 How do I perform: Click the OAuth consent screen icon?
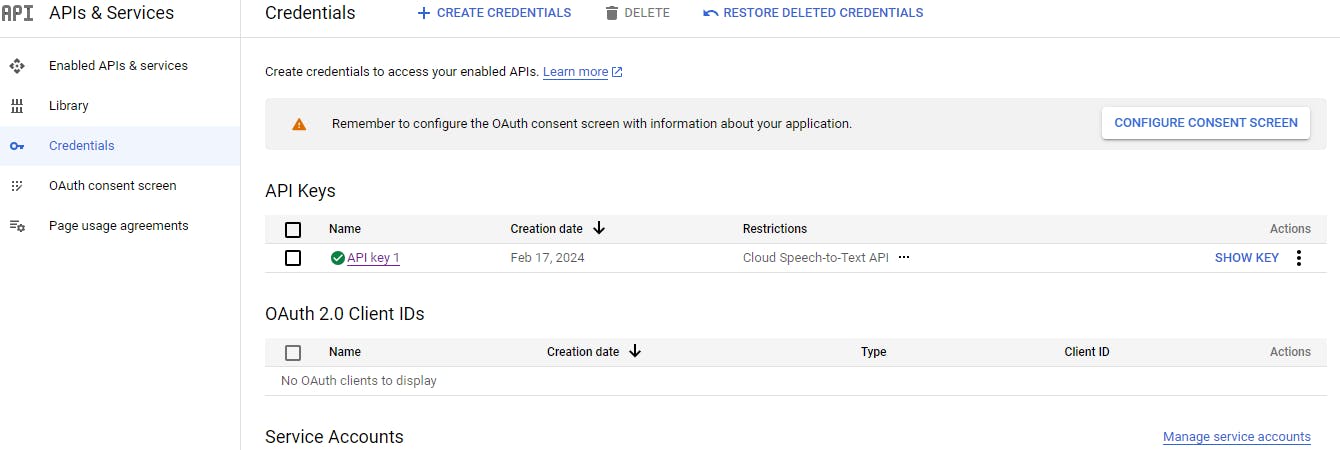pyautogui.click(x=17, y=186)
